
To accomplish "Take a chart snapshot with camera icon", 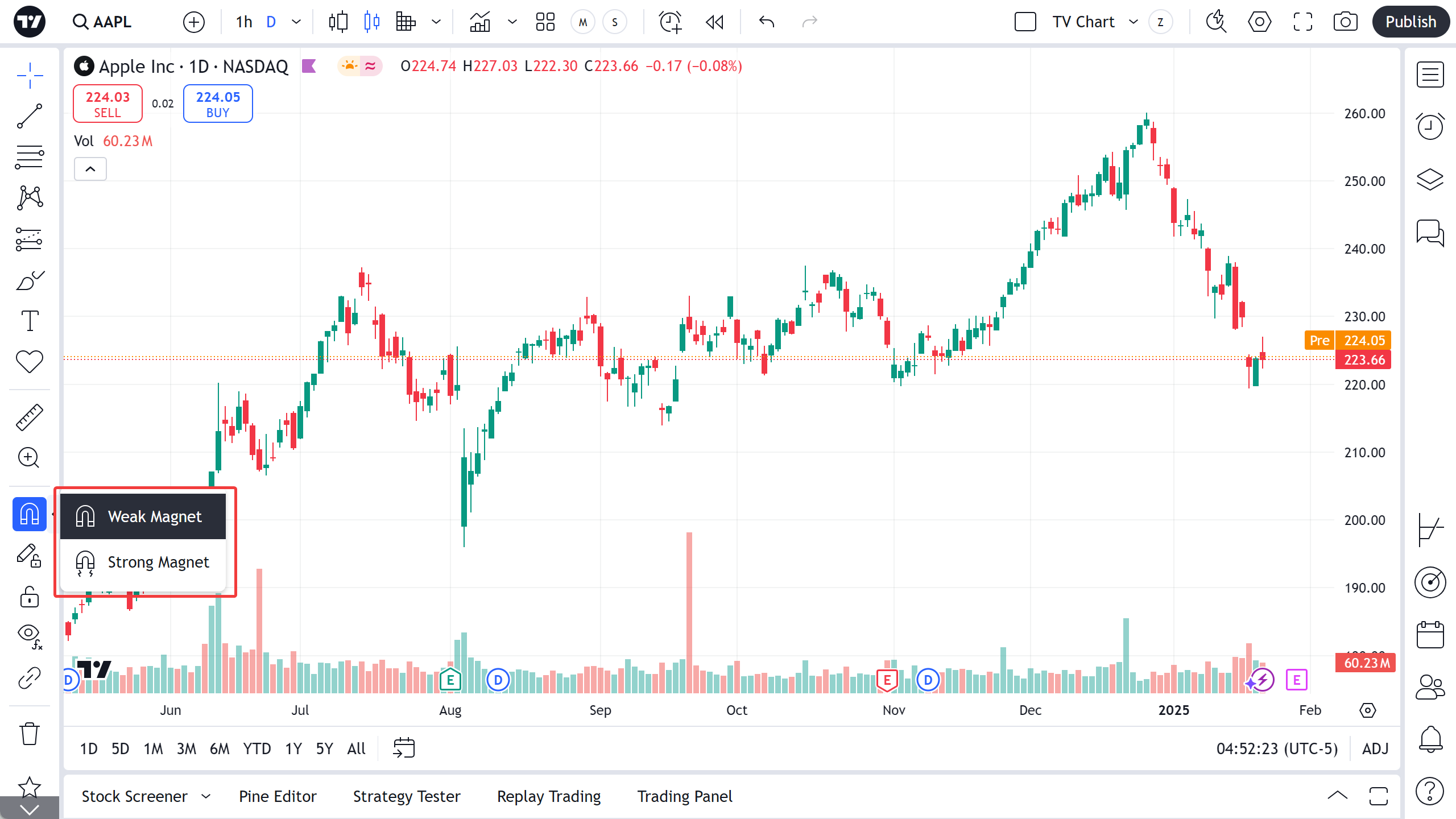I will [x=1345, y=22].
